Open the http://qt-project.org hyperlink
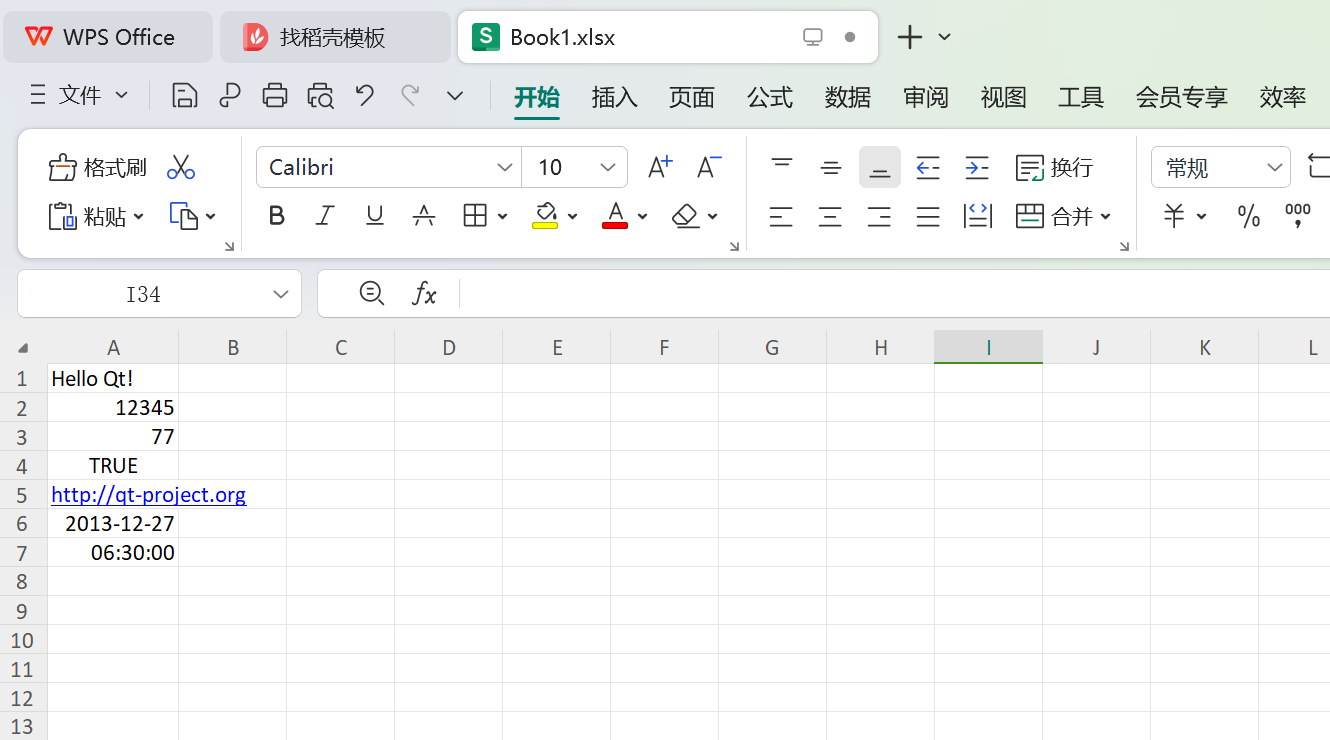 coord(148,495)
